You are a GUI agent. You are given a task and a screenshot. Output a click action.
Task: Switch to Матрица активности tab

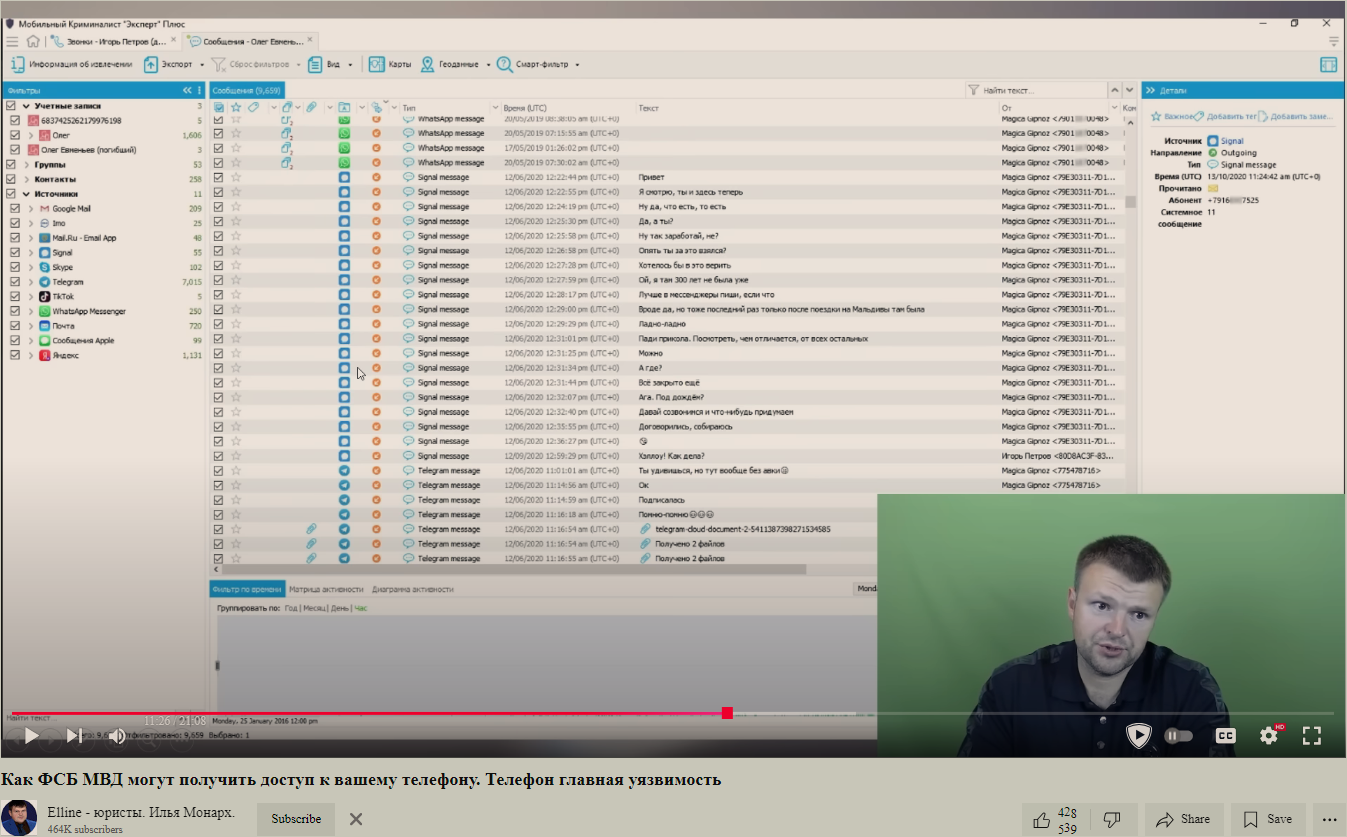(326, 589)
